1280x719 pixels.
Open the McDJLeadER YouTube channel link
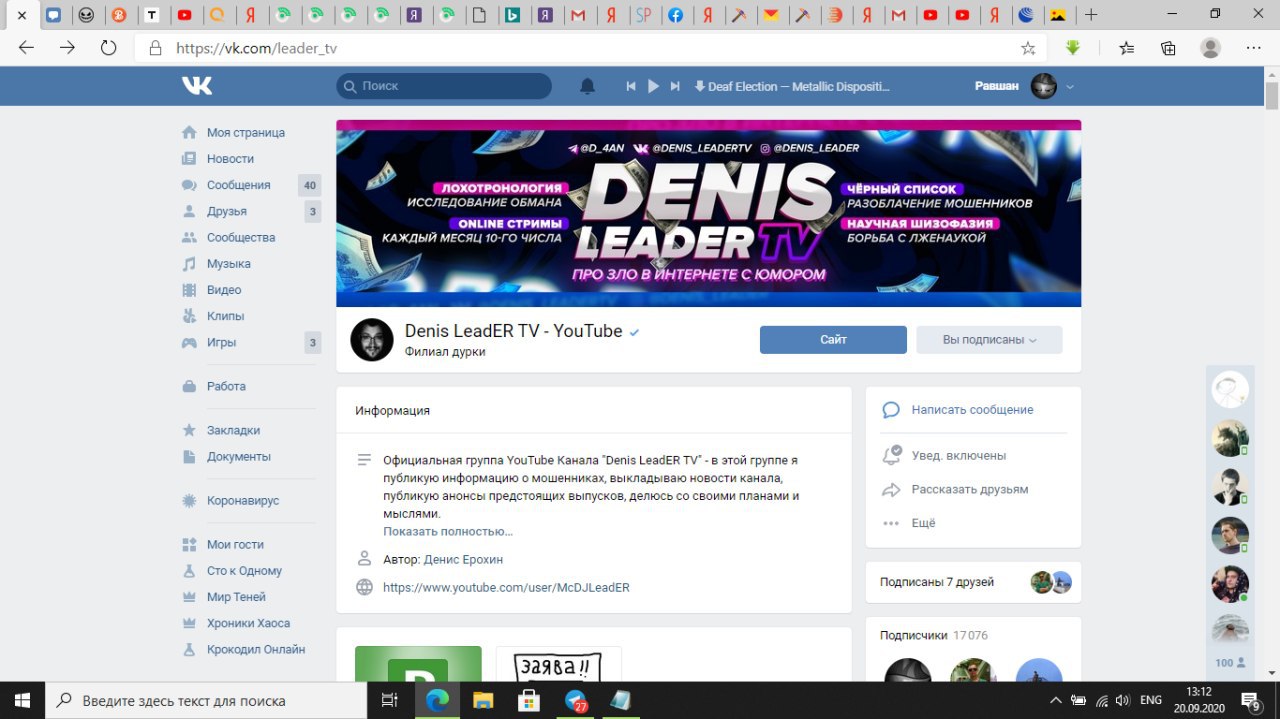tap(506, 588)
